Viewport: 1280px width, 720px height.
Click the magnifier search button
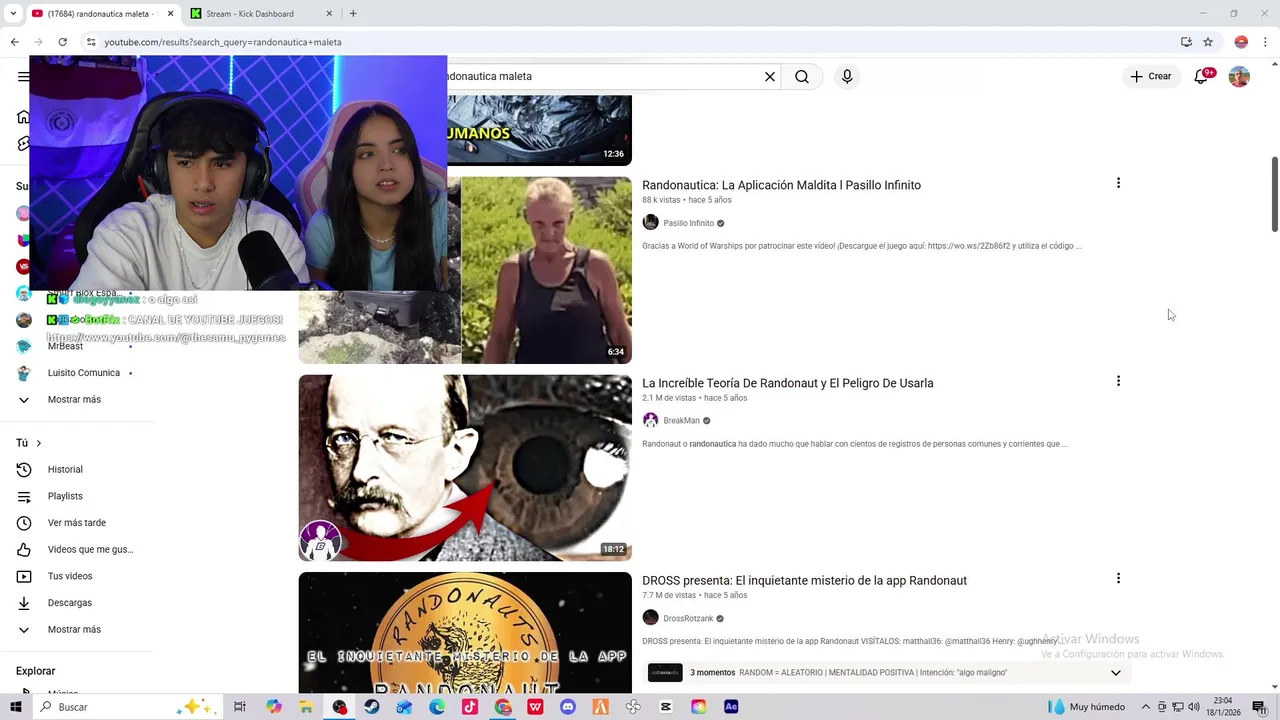[802, 76]
